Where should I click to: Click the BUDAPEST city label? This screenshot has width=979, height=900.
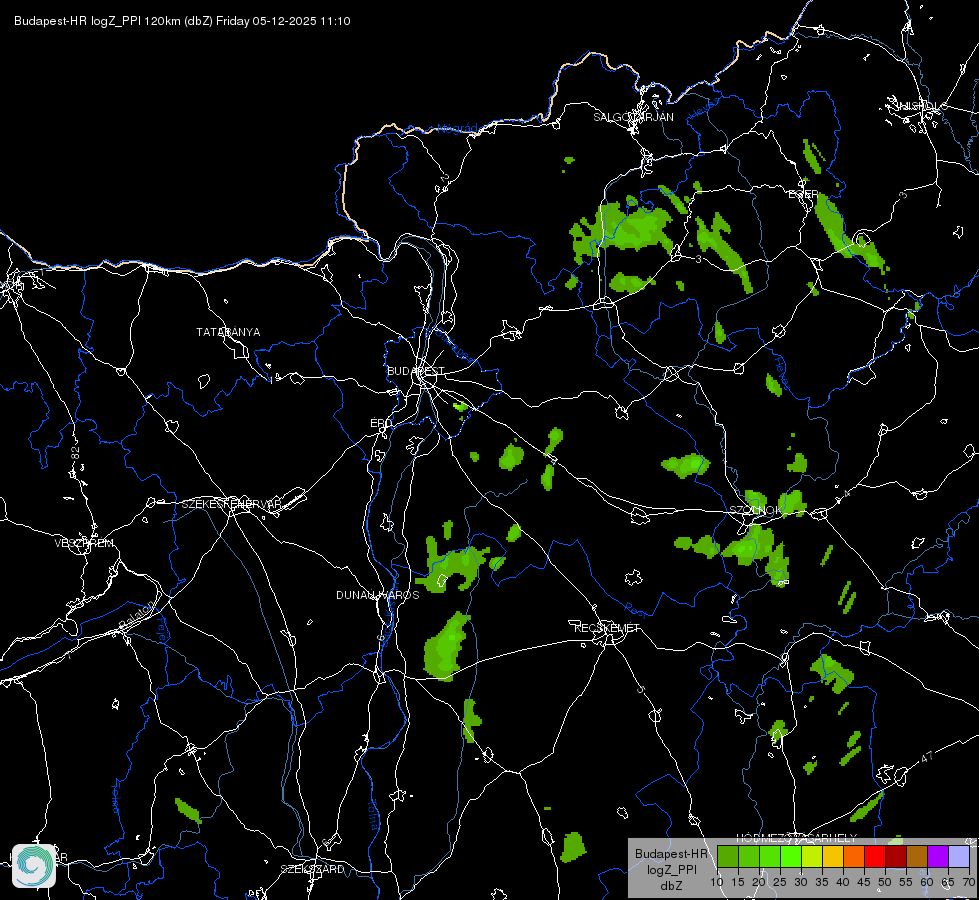click(416, 371)
